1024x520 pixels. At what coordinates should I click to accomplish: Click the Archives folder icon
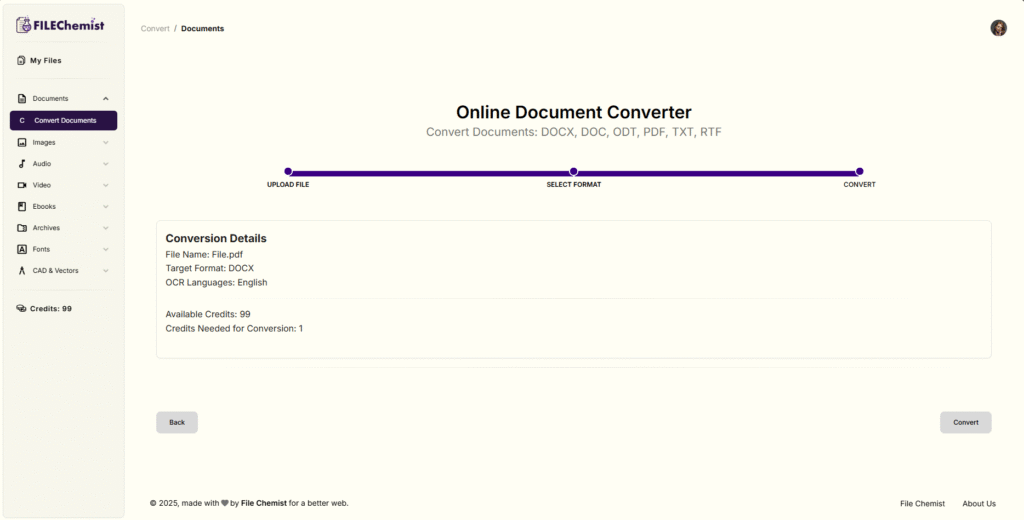click(x=22, y=228)
